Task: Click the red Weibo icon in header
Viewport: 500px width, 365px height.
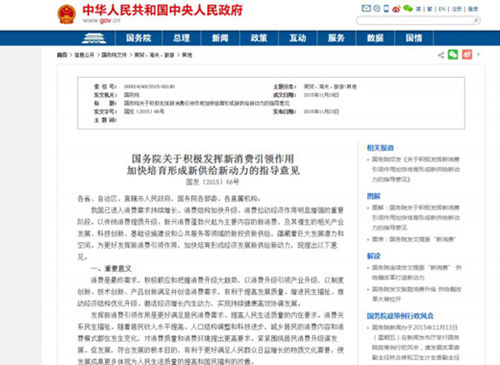Action: [x=396, y=9]
